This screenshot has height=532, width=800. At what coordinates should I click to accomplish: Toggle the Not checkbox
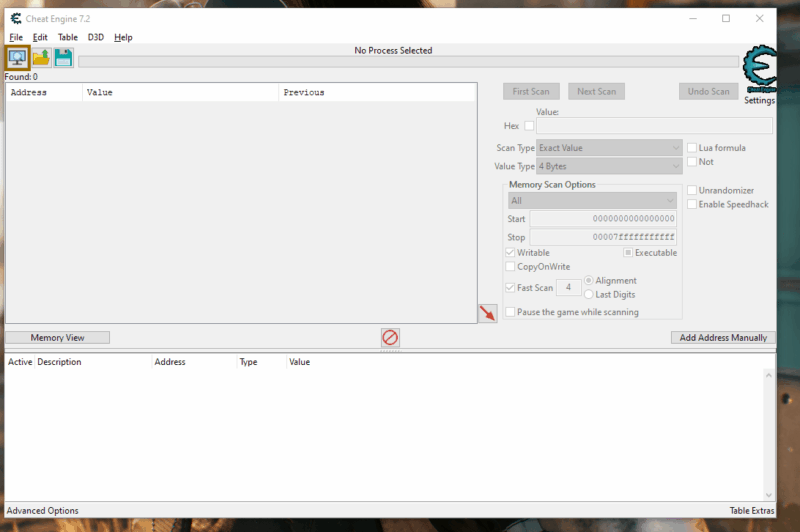click(x=692, y=162)
